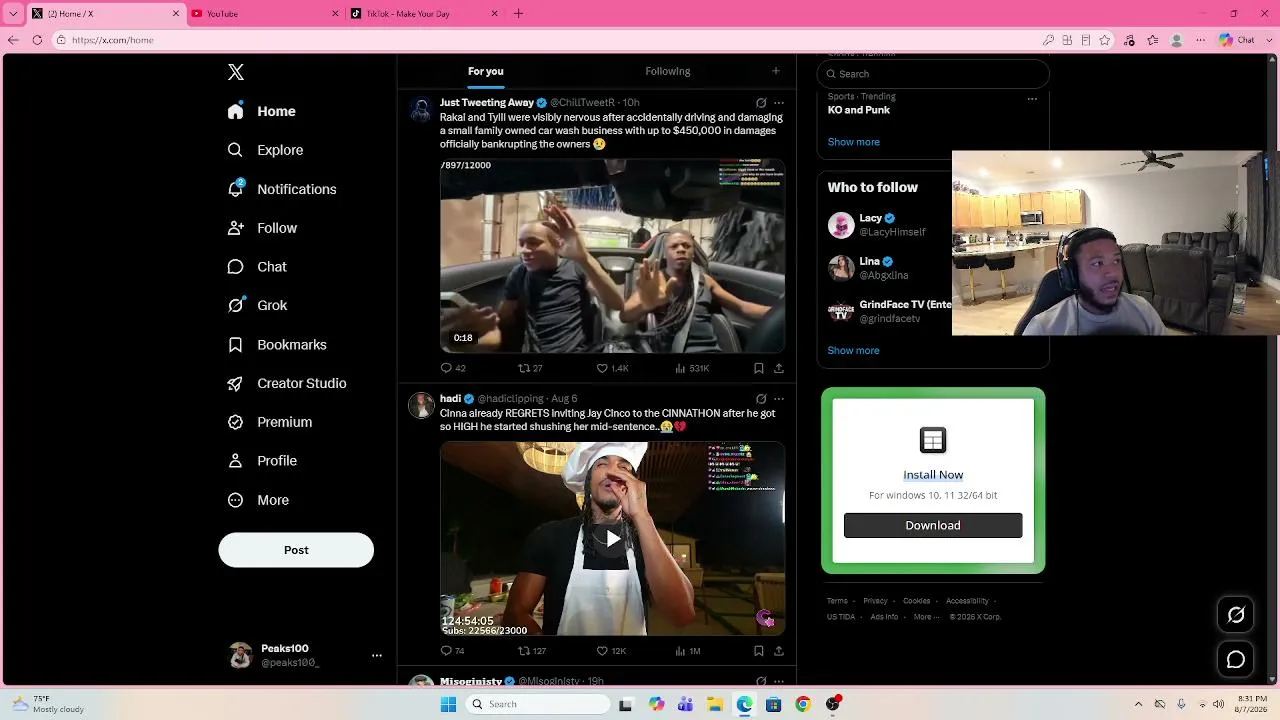
Task: Open a new browser tab
Action: click(x=518, y=14)
